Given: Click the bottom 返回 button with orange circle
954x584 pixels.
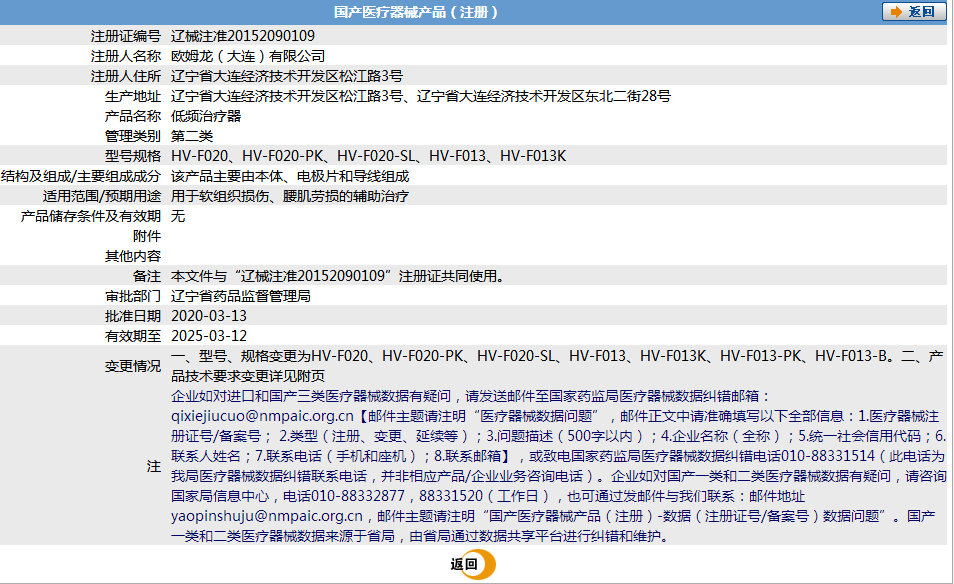Looking at the screenshot, I should [x=472, y=565].
